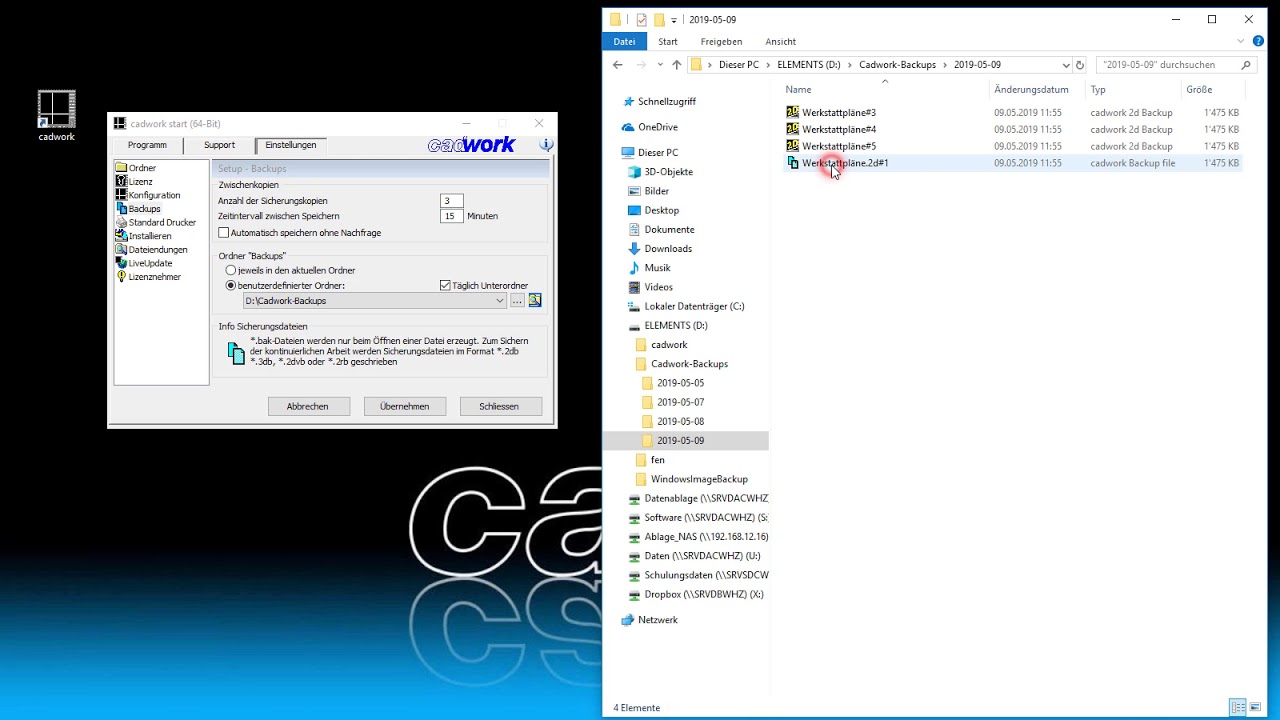Click Zeitintervall minutes field
1280x720 pixels.
pyautogui.click(x=451, y=216)
